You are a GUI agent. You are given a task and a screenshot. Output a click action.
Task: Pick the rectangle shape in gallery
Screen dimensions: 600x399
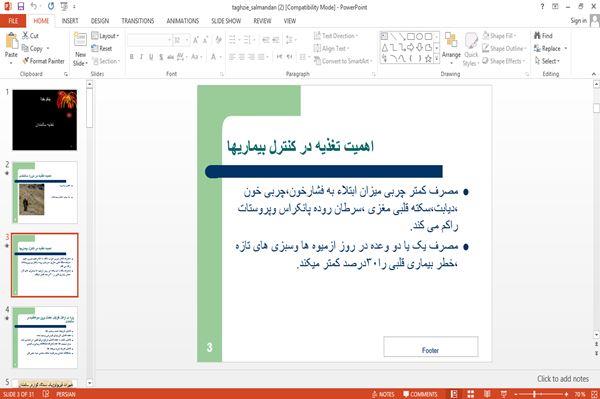coord(411,37)
